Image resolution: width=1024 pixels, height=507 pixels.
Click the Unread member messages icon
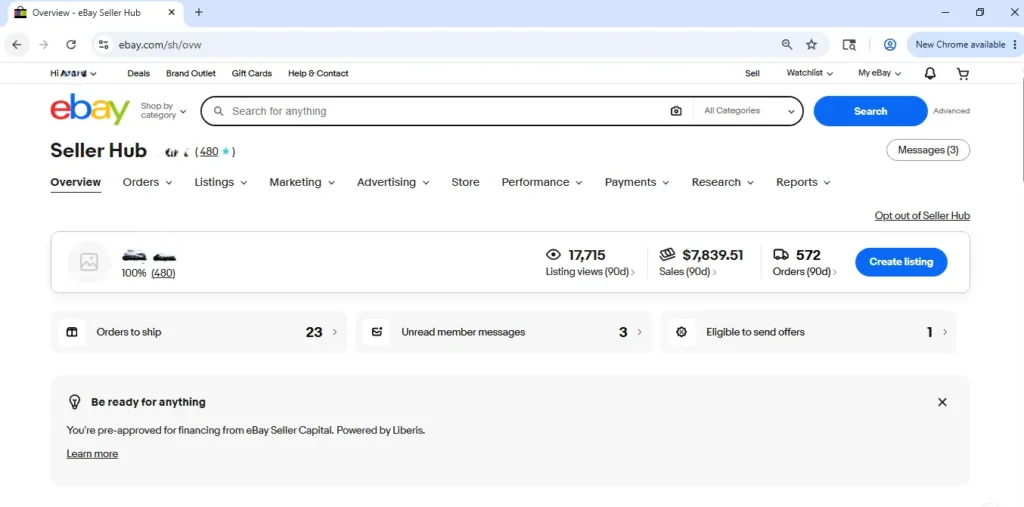[377, 332]
